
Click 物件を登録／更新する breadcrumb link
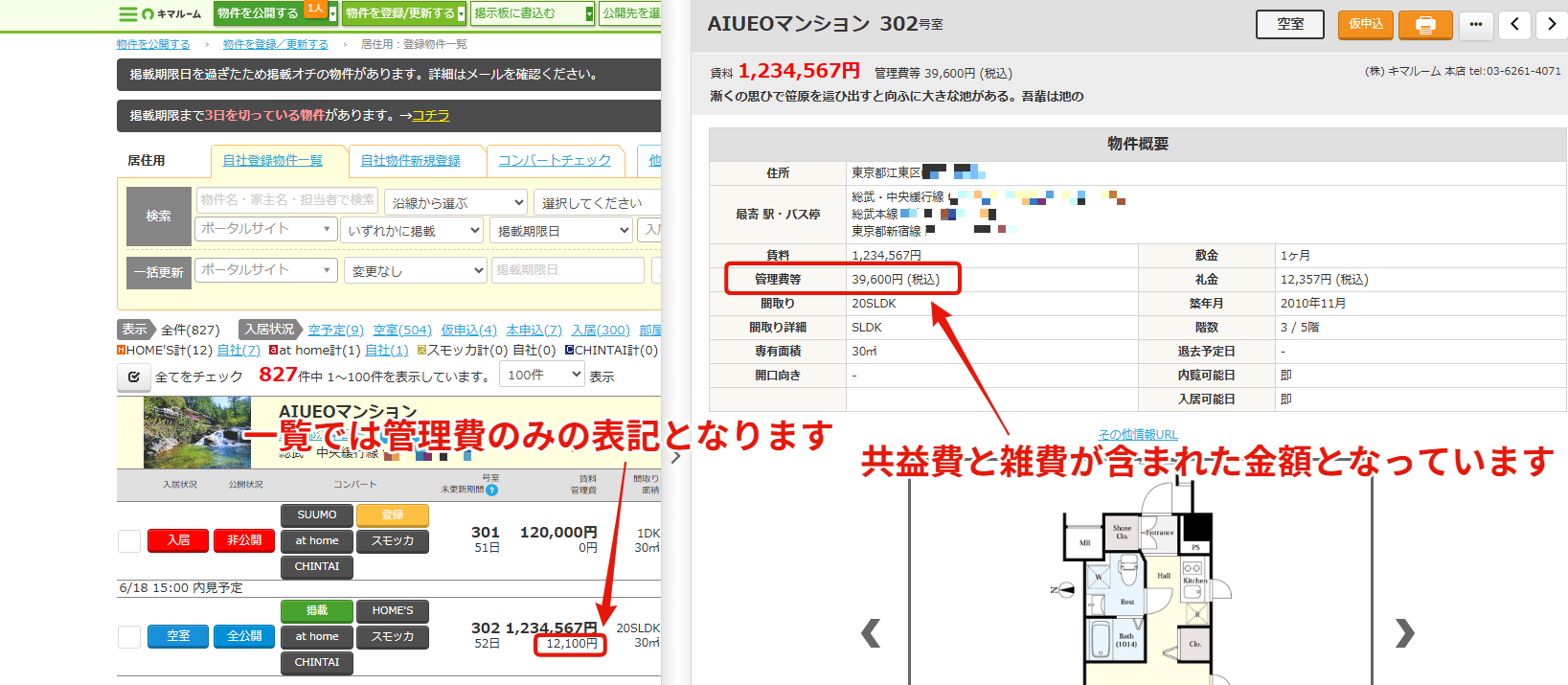[x=276, y=44]
